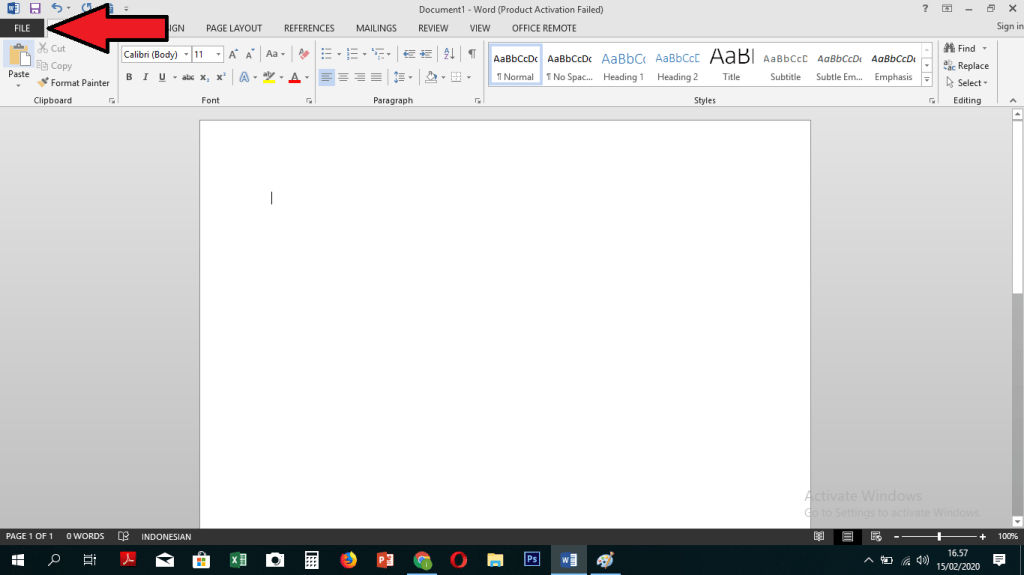Click Sign in at top right
The width and height of the screenshot is (1024, 575).
[x=1009, y=27]
